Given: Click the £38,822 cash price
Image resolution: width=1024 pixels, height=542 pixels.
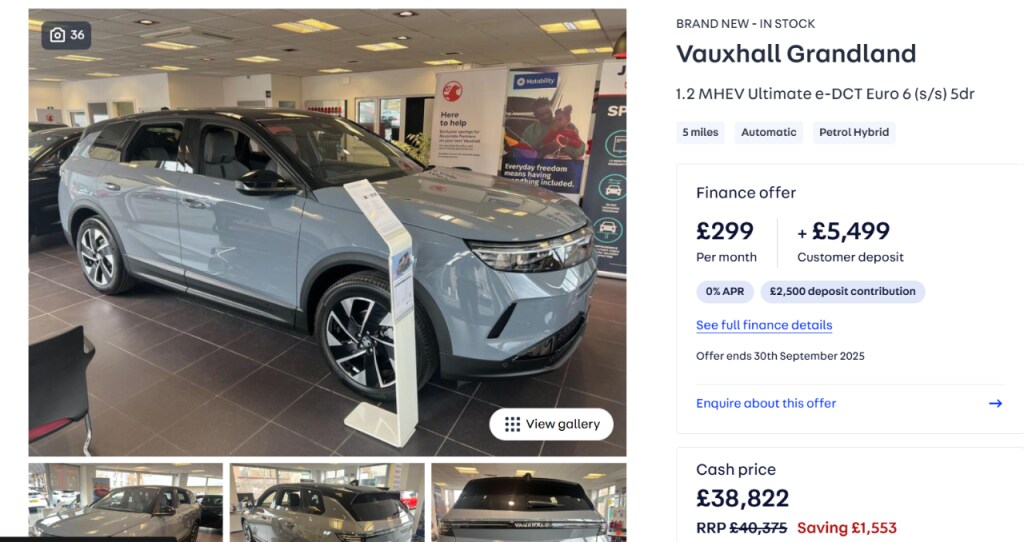Looking at the screenshot, I should 743,498.
